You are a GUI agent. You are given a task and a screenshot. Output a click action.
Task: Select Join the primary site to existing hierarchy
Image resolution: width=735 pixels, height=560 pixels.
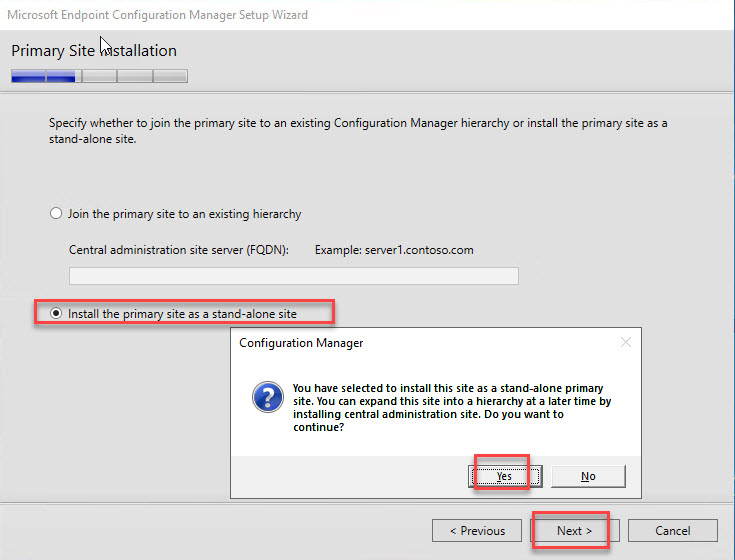point(56,214)
